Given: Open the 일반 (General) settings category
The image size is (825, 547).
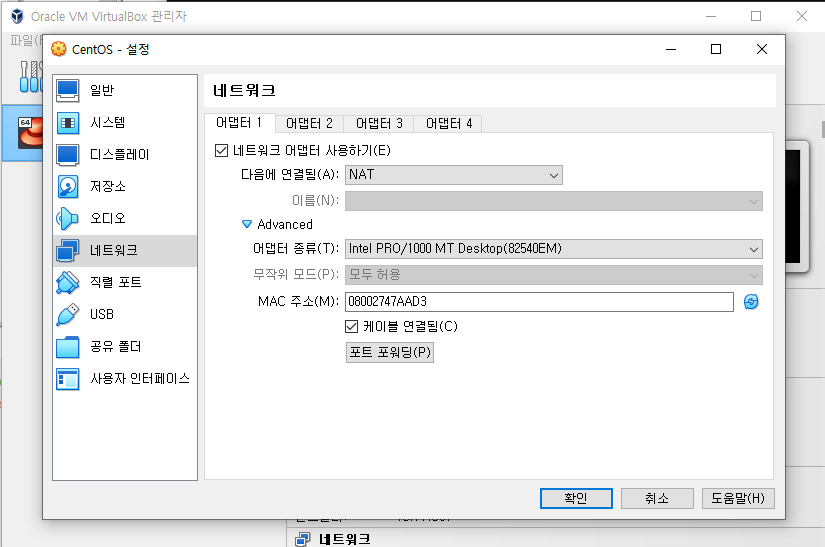Looking at the screenshot, I should click(125, 90).
